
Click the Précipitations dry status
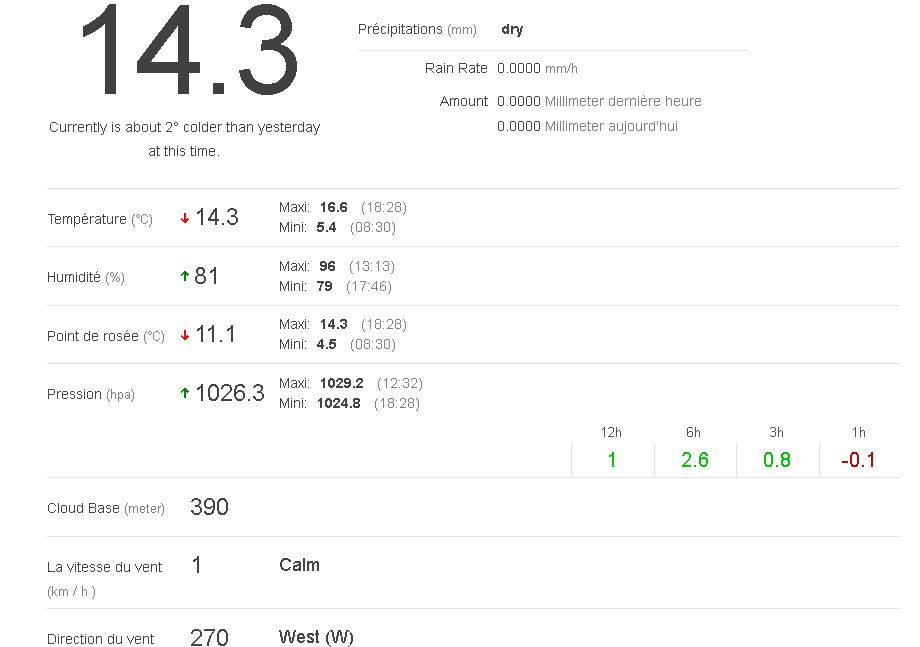[512, 30]
